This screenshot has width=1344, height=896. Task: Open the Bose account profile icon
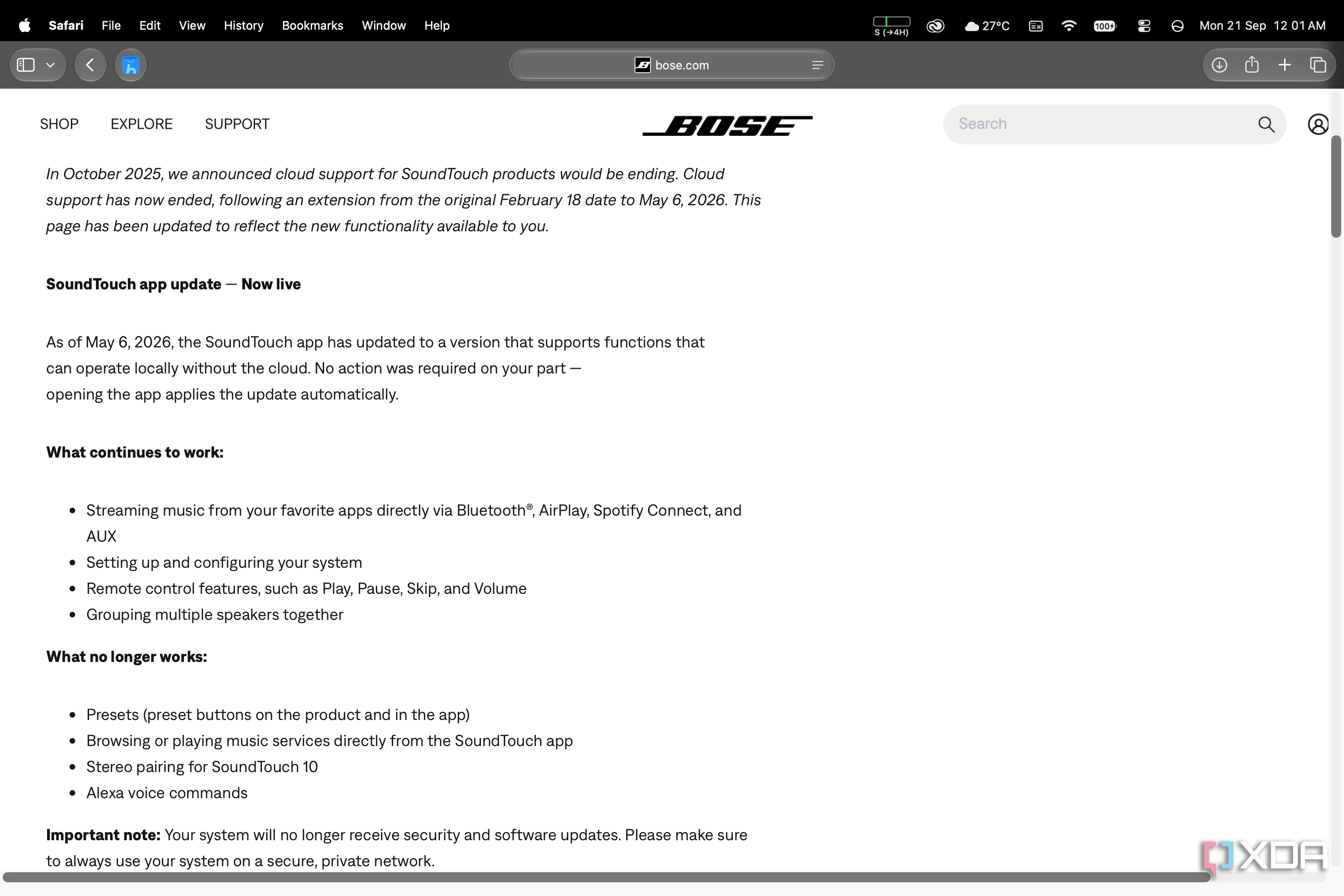point(1317,124)
